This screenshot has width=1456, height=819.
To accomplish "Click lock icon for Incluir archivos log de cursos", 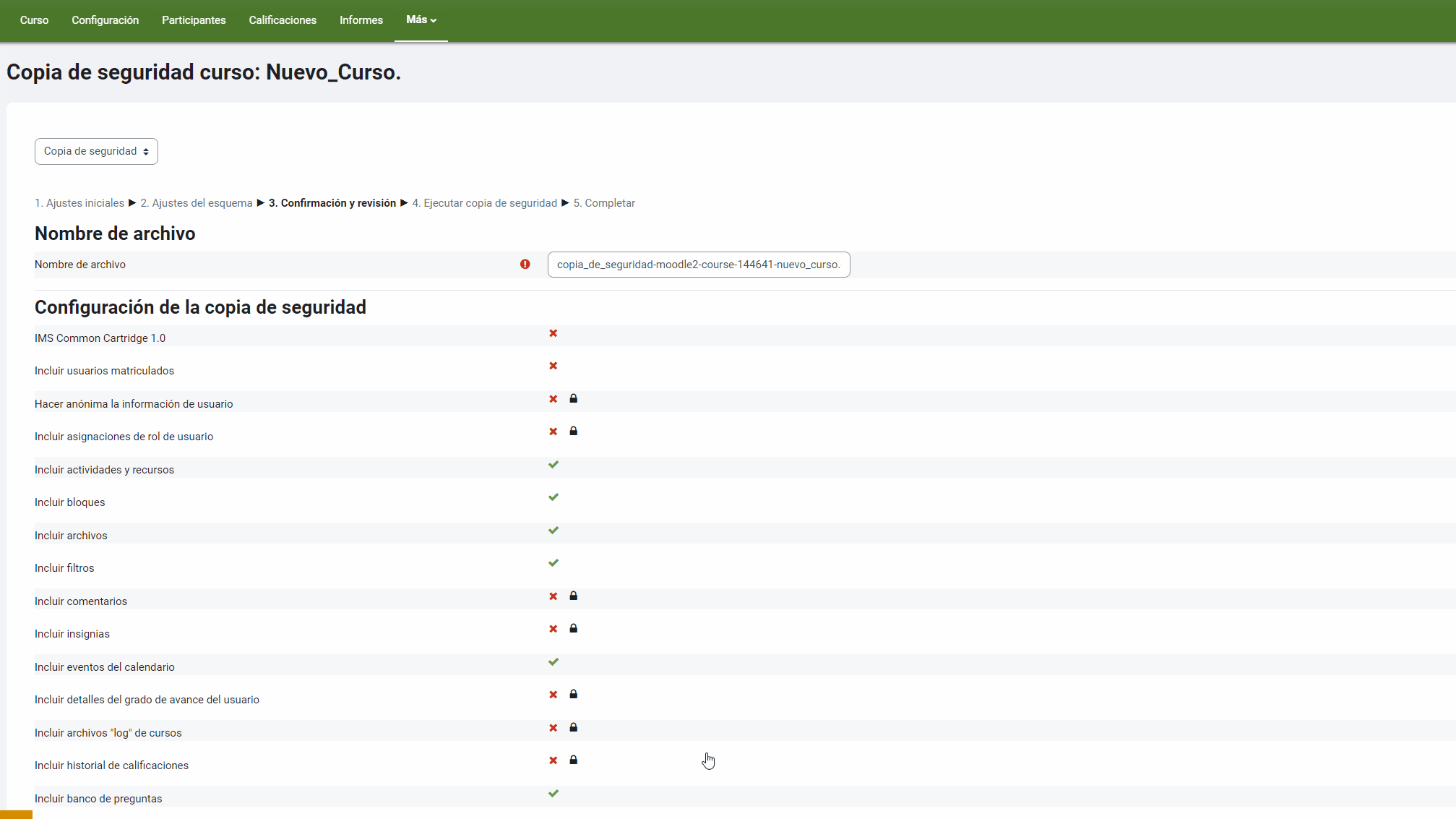I will click(x=573, y=728).
